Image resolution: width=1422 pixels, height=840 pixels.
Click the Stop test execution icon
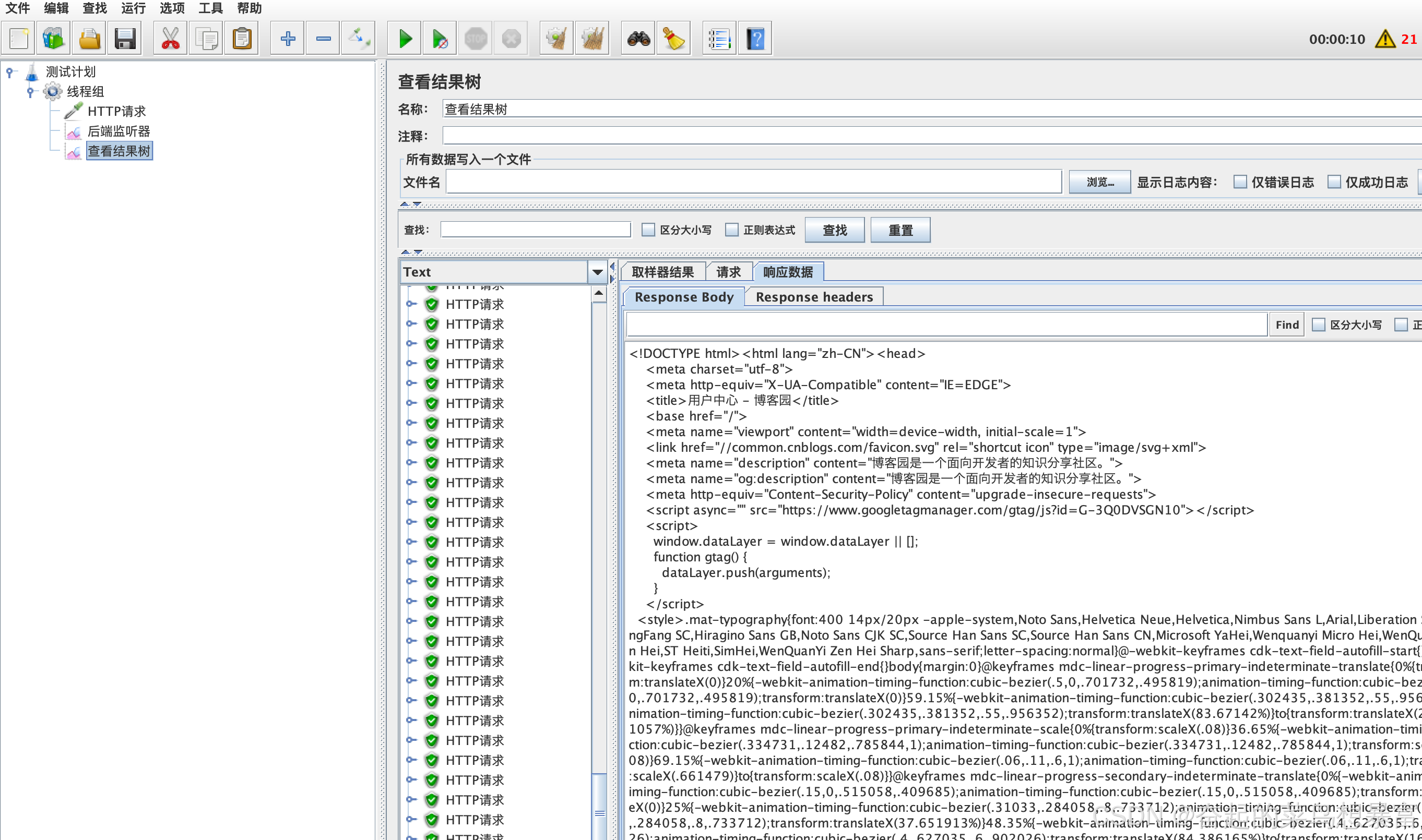476,38
